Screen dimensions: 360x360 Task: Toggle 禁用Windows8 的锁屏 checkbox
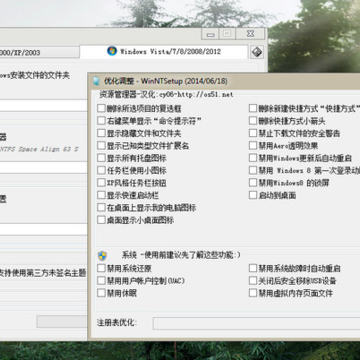point(253,183)
